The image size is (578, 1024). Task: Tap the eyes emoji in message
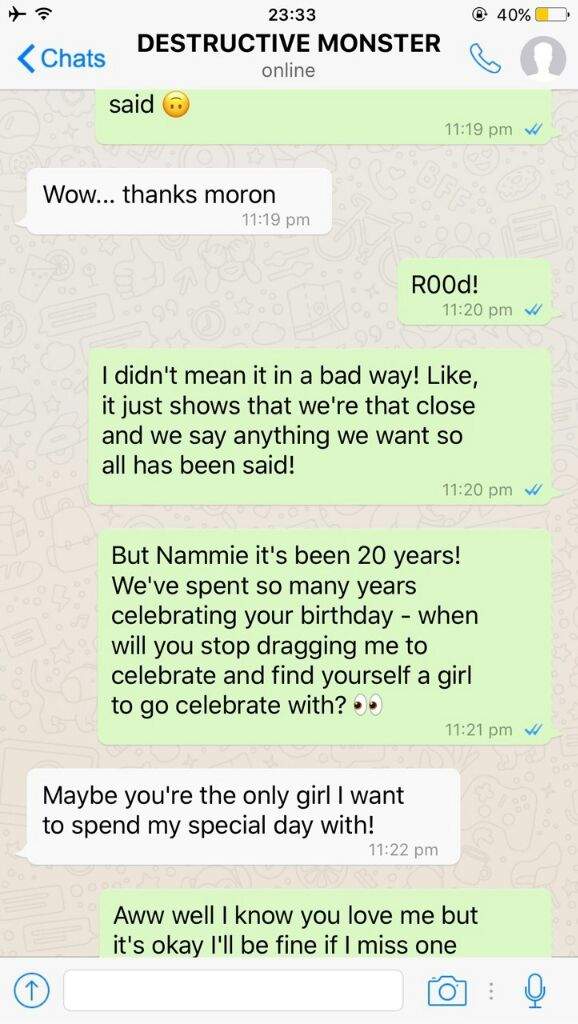(x=366, y=707)
